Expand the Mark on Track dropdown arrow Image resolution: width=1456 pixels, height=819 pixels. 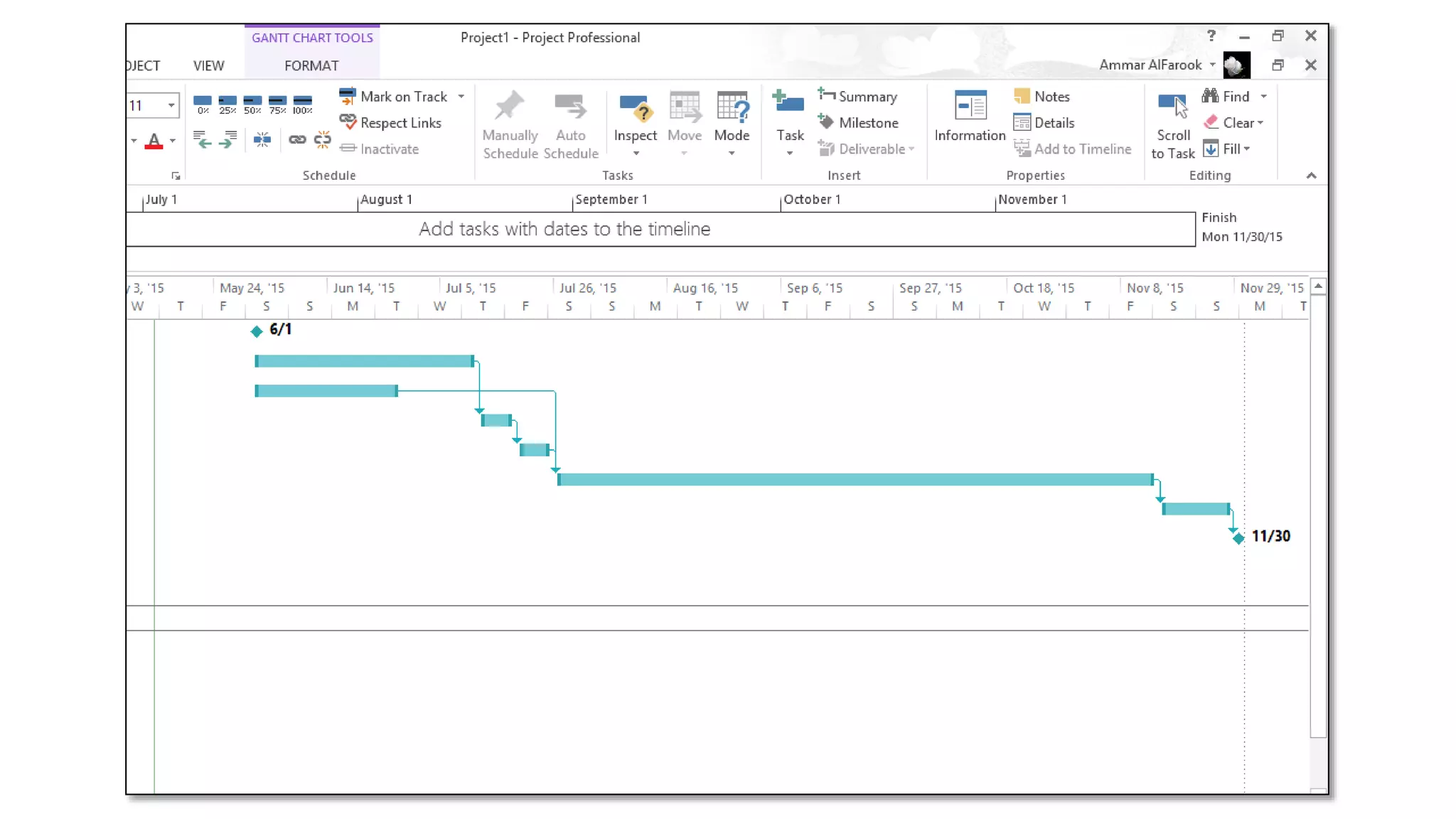tap(461, 96)
